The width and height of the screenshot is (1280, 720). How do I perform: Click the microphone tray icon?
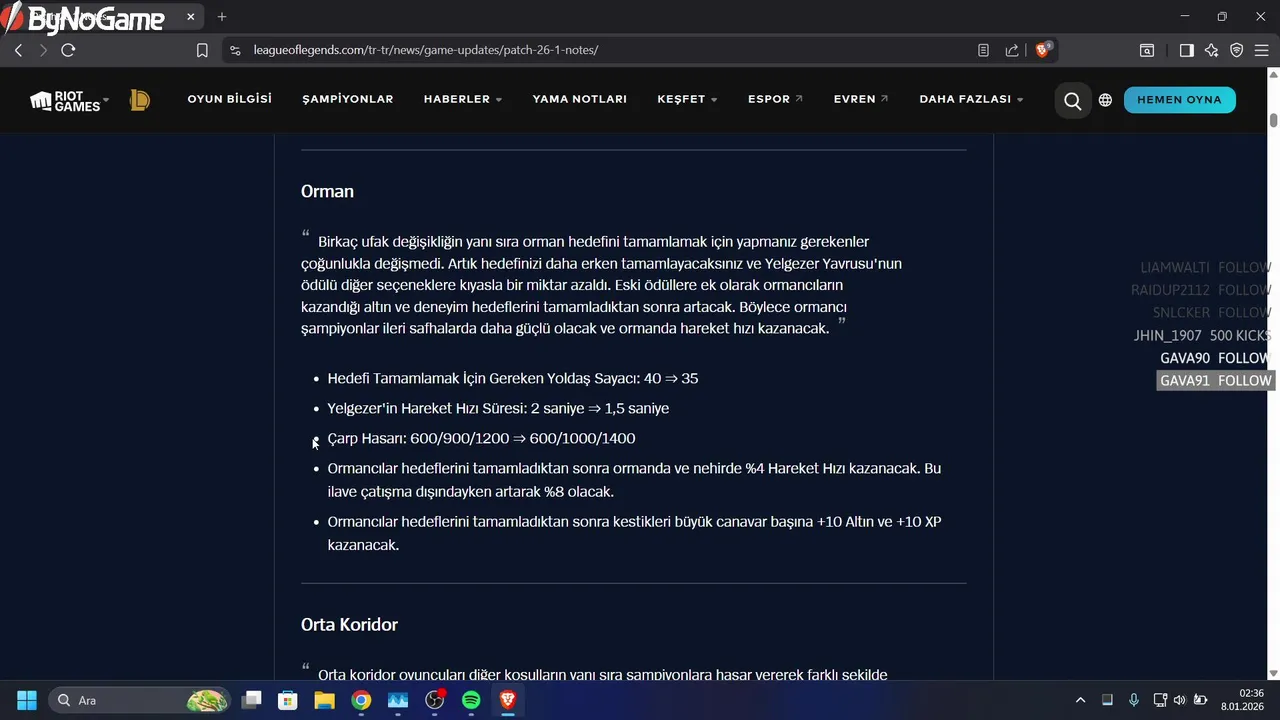pyautogui.click(x=1133, y=700)
